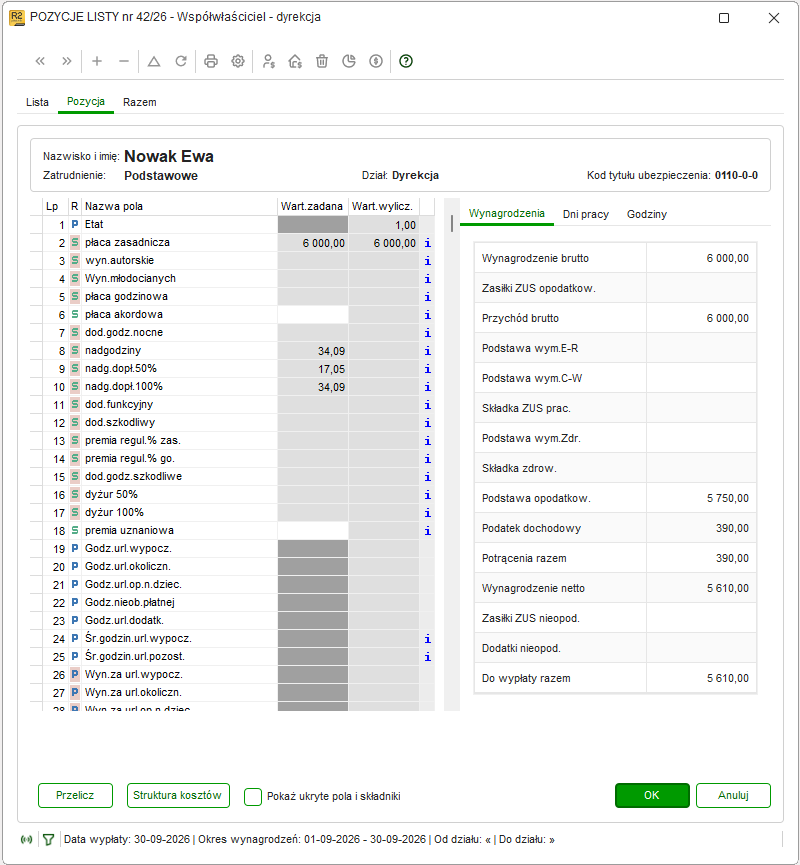Click the filter funnel icon in status bar
The width and height of the screenshot is (800, 865).
[x=49, y=840]
